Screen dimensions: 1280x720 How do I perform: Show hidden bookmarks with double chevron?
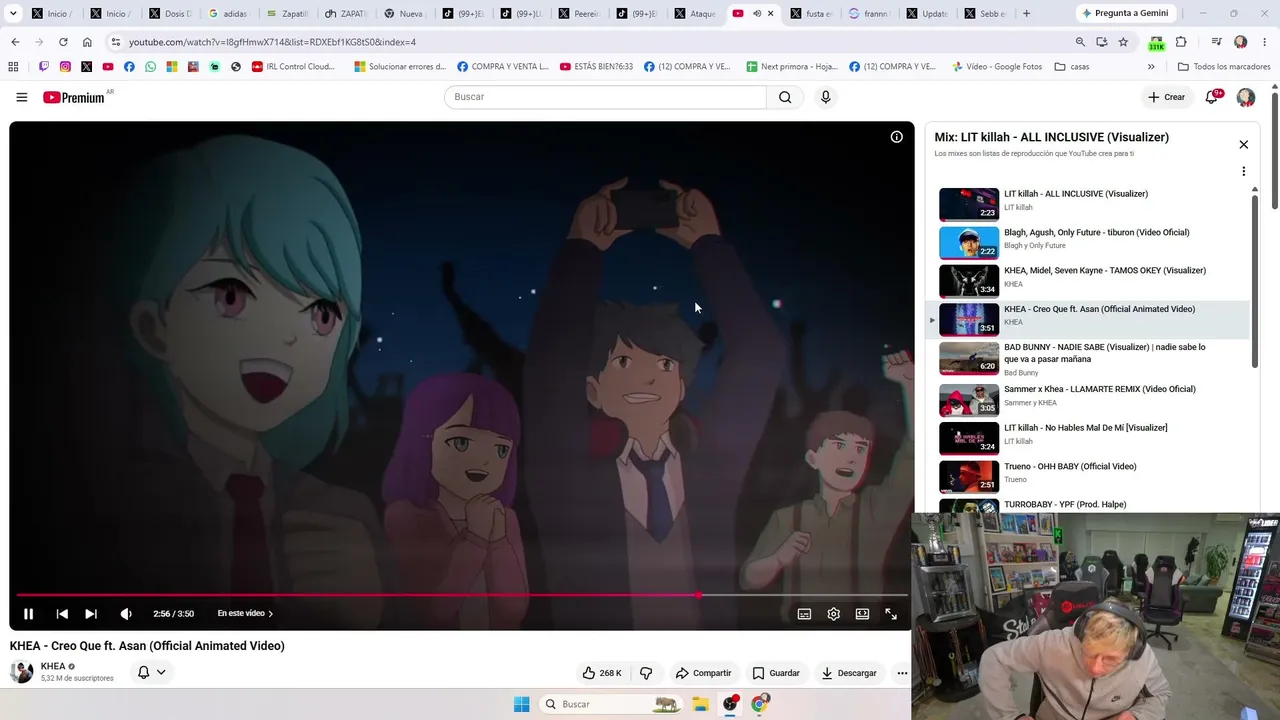1151,67
